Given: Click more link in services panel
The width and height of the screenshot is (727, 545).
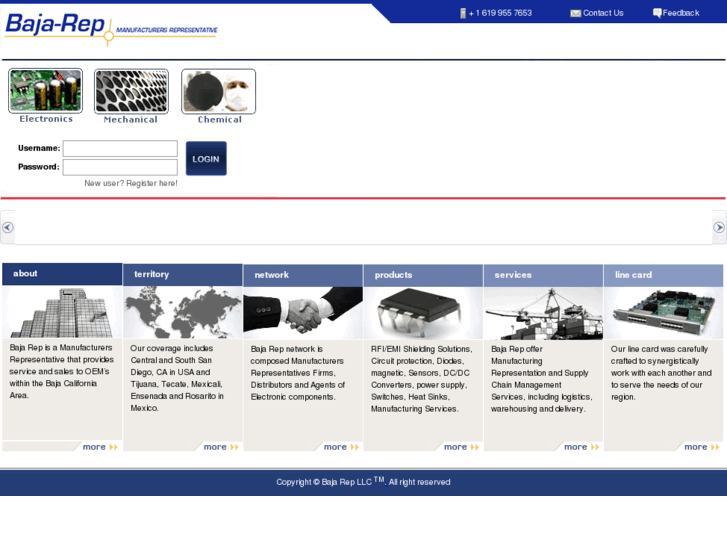Looking at the screenshot, I should (581, 447).
